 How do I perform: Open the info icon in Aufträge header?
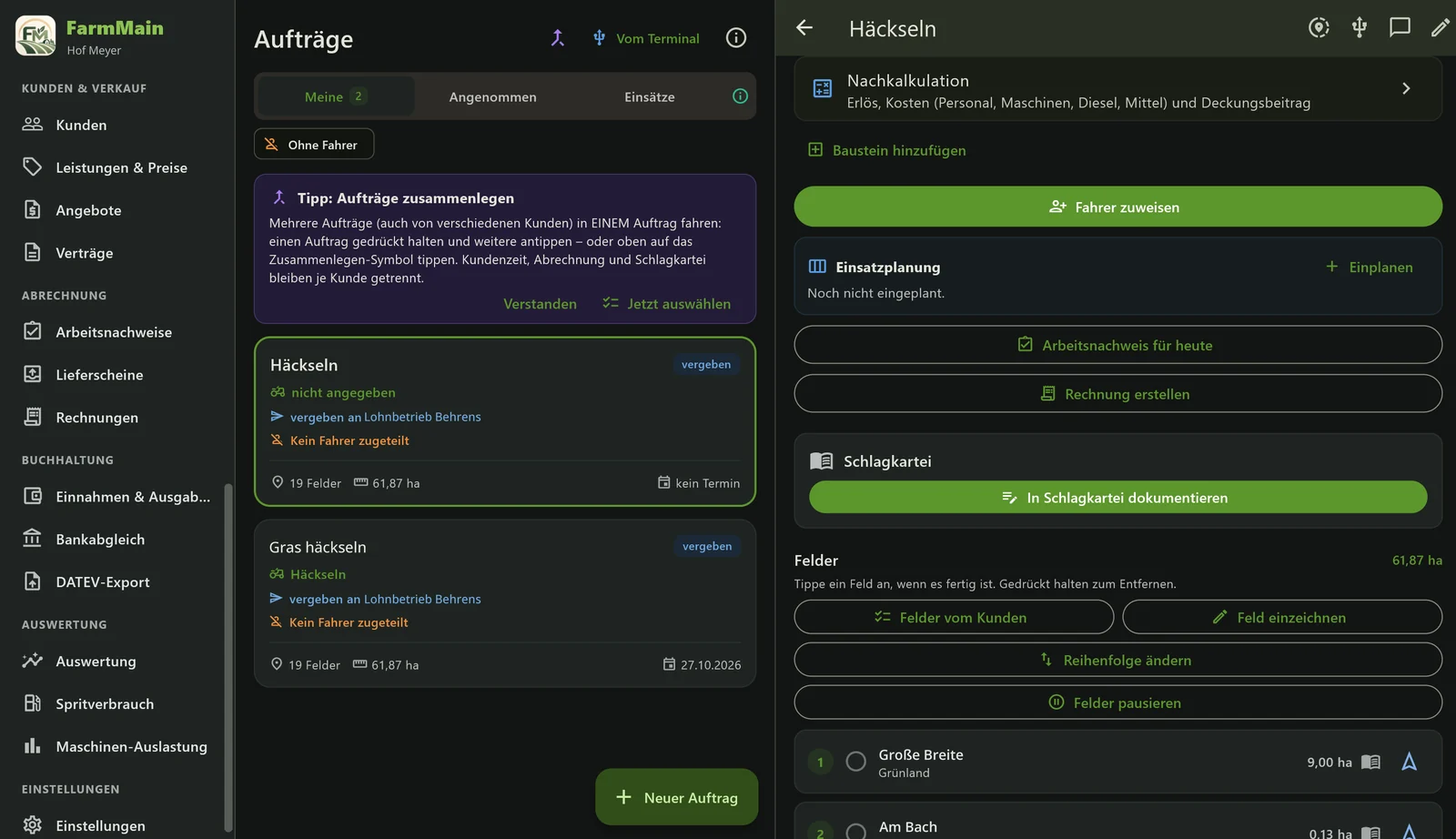point(736,37)
